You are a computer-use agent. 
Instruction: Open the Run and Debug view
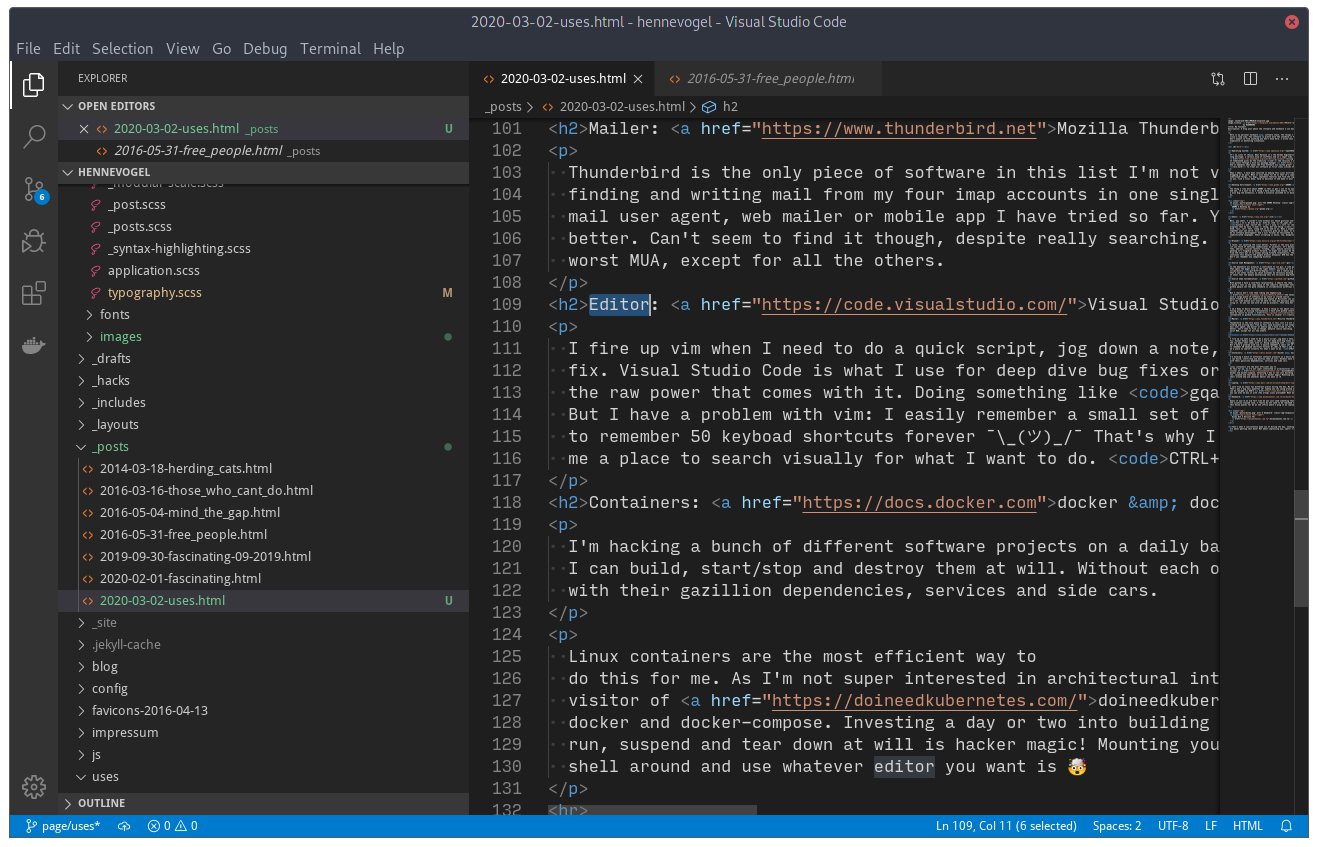point(34,241)
